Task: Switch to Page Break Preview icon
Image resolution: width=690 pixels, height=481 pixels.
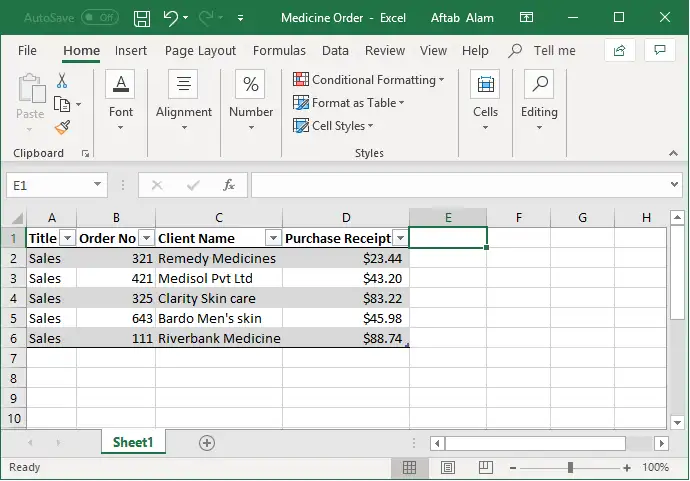Action: click(x=485, y=467)
